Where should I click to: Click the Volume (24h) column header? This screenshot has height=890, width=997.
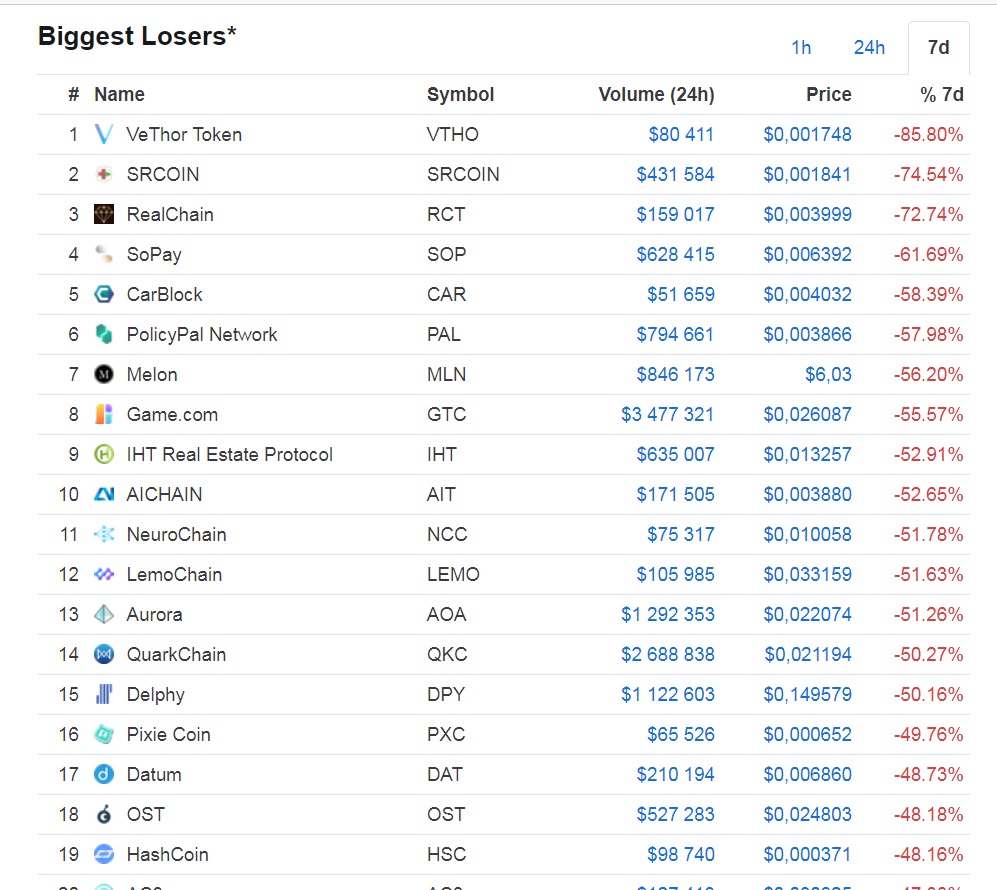click(x=656, y=94)
